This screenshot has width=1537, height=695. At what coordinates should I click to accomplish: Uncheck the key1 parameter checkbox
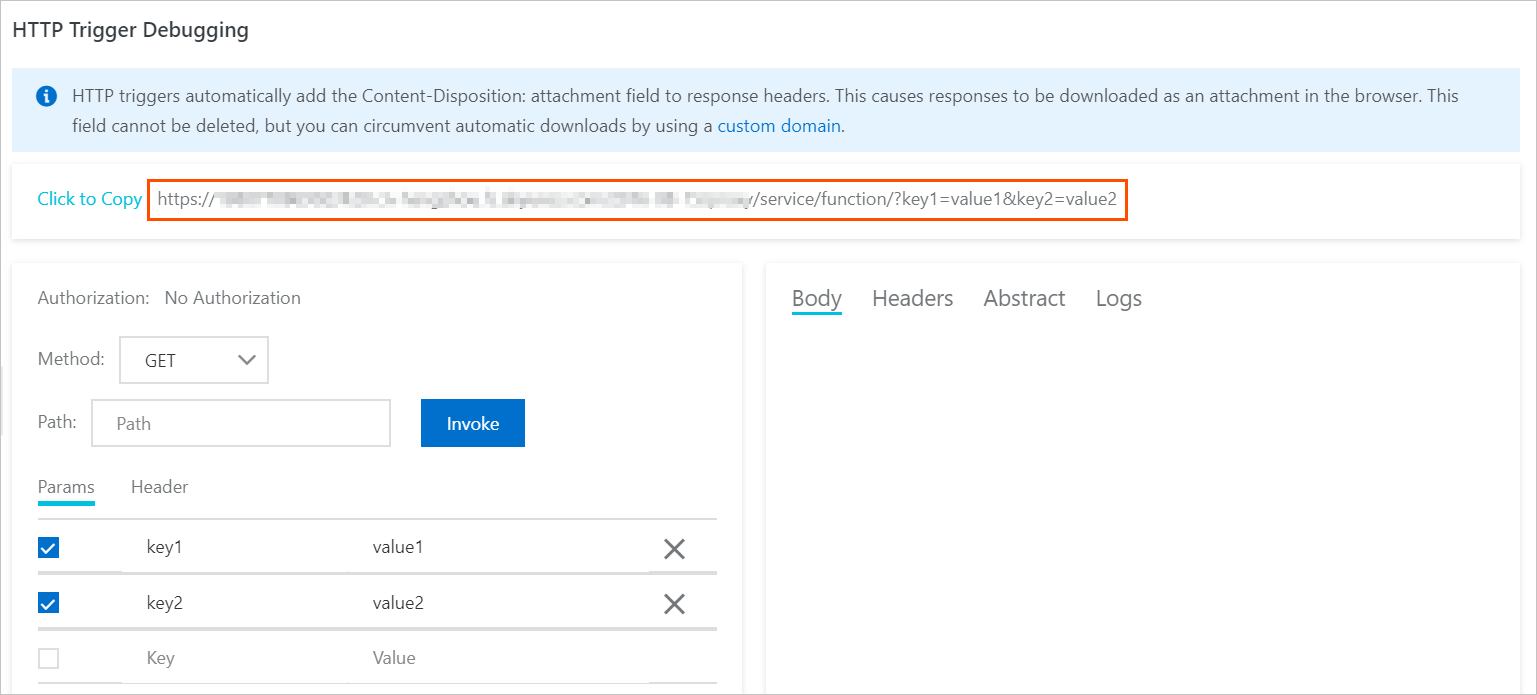coord(48,547)
